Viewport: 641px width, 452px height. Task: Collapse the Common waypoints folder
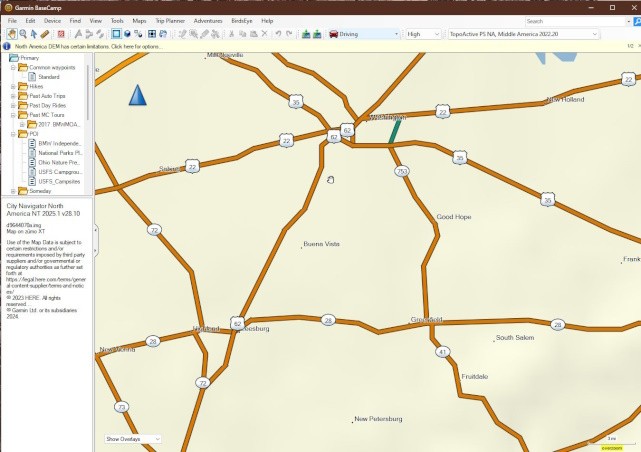13,67
